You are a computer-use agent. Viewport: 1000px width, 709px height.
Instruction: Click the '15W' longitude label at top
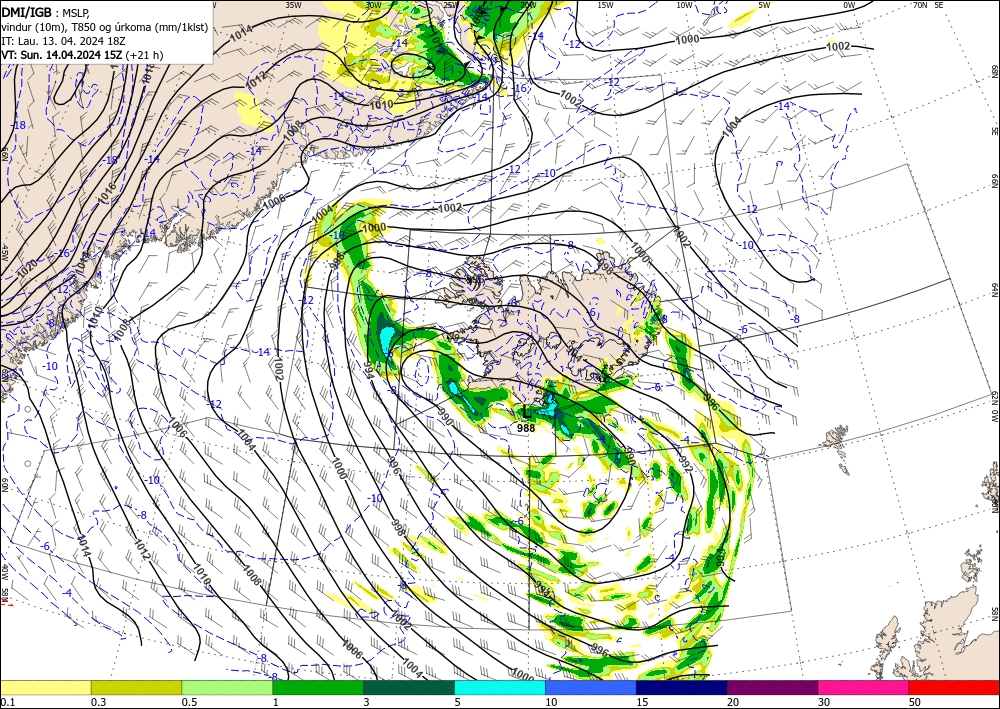(605, 5)
